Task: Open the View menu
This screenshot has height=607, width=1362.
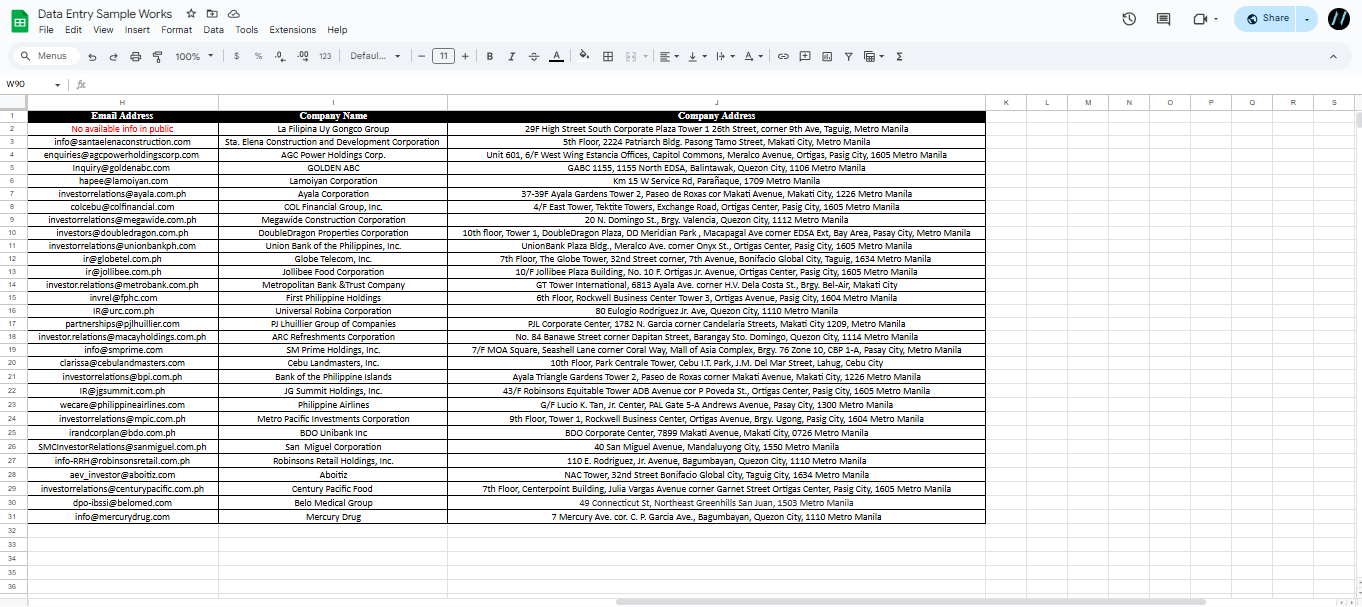Action: coord(103,30)
